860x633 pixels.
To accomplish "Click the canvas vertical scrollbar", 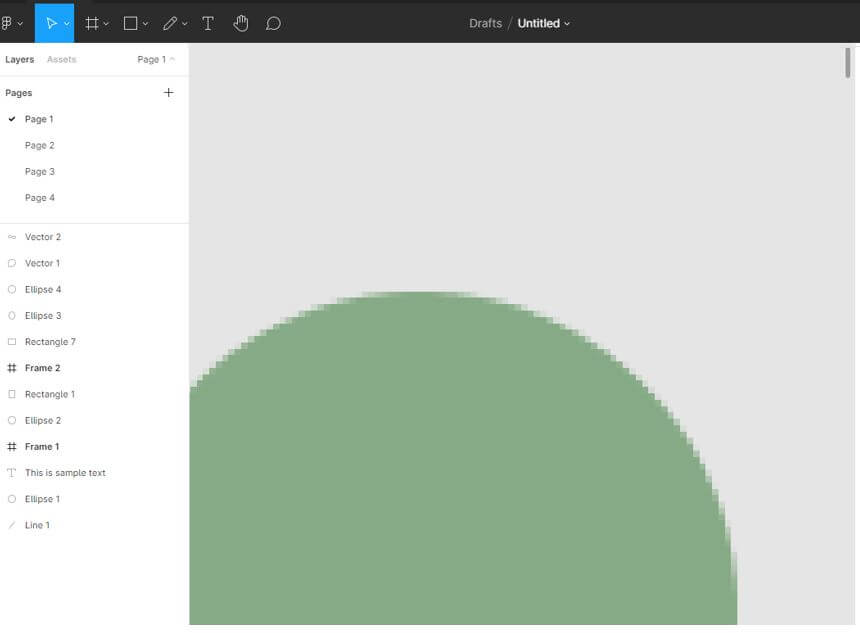I will (x=847, y=63).
